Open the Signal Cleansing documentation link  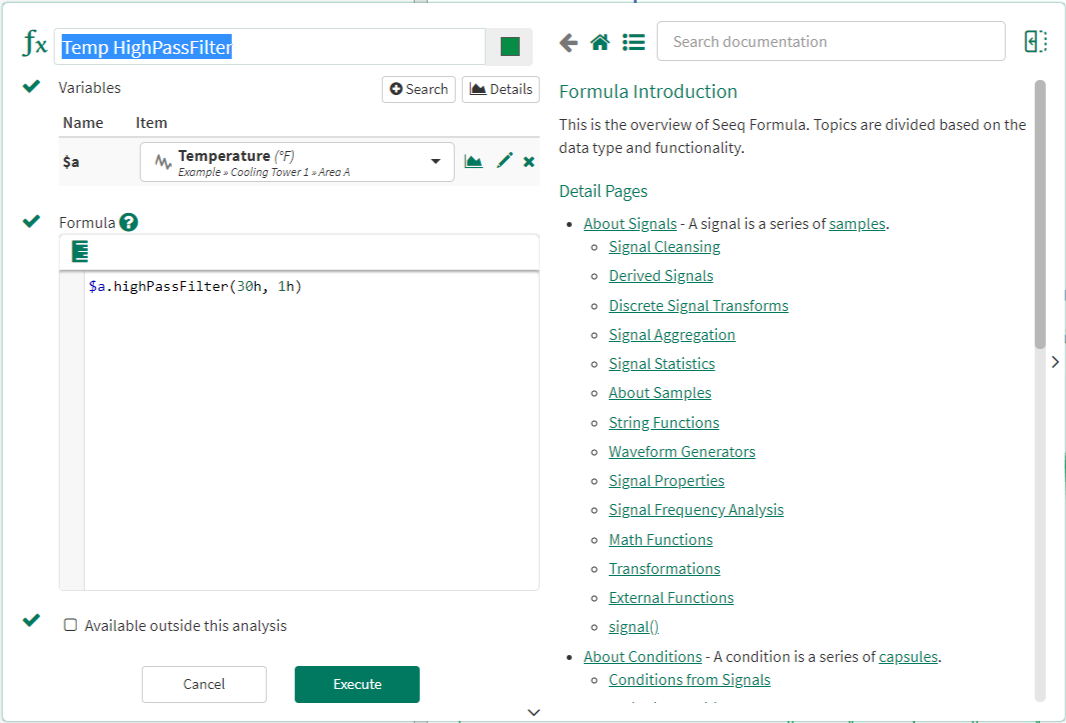coord(664,247)
